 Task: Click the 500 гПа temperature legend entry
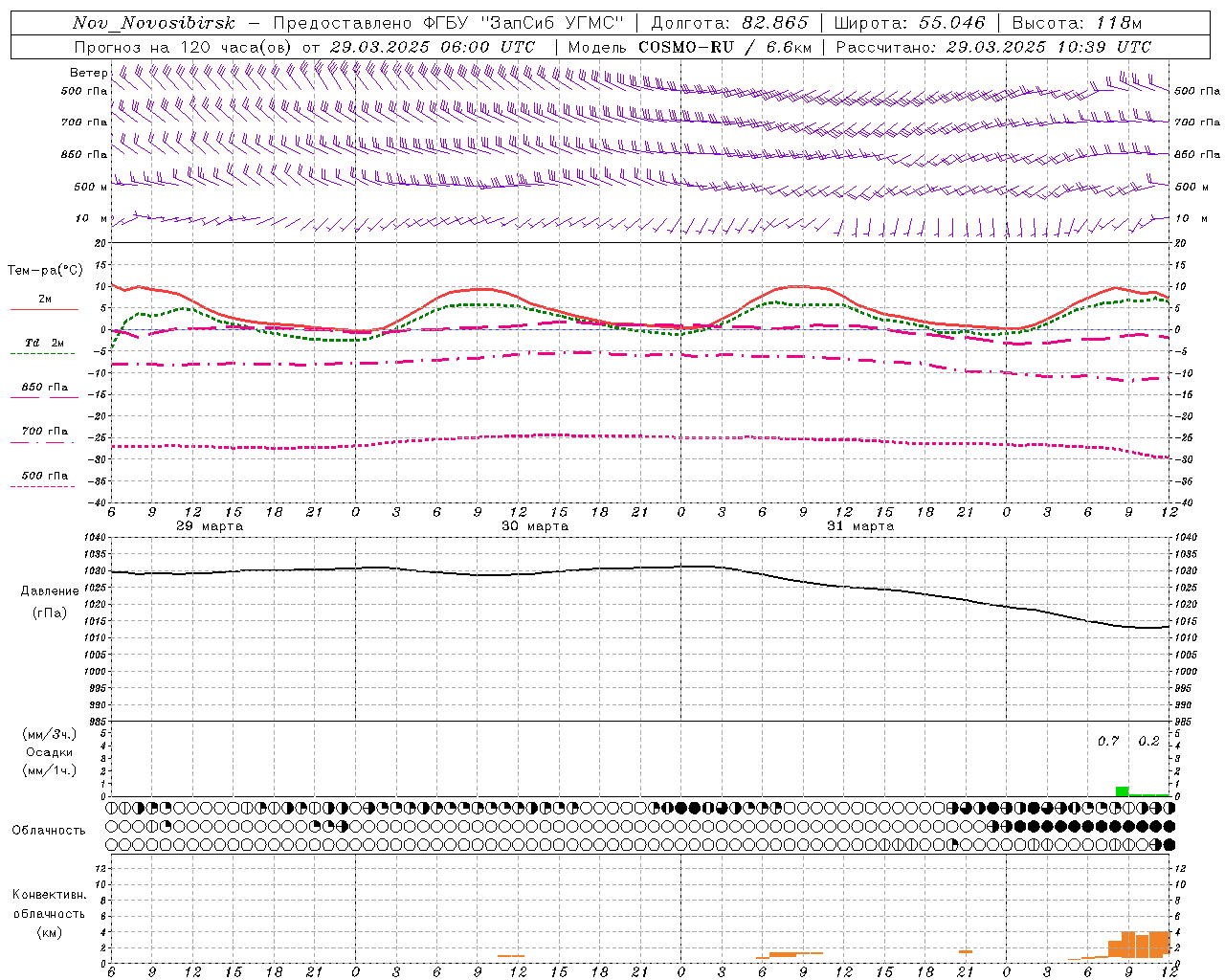pyautogui.click(x=44, y=476)
